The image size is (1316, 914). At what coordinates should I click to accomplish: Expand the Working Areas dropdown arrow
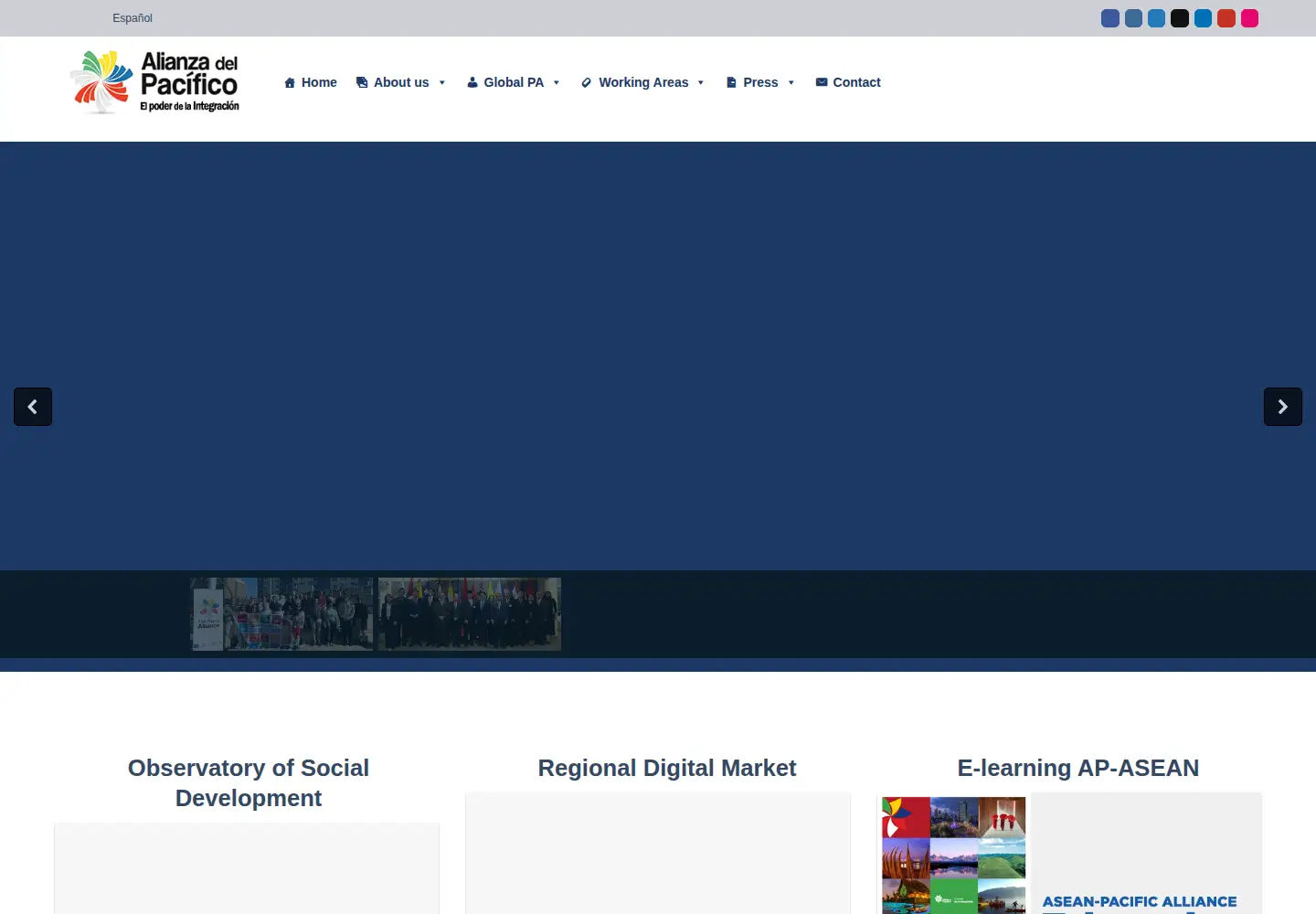[701, 83]
